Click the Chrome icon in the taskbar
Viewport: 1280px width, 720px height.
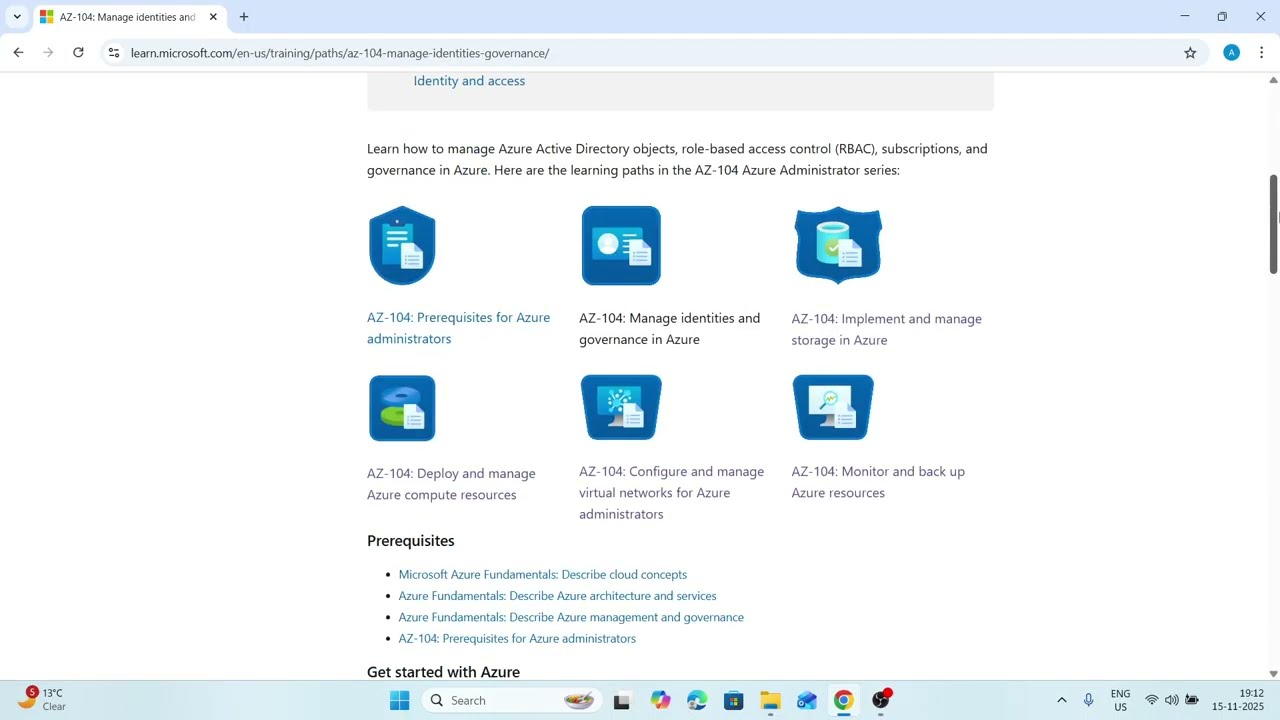pyautogui.click(x=844, y=700)
